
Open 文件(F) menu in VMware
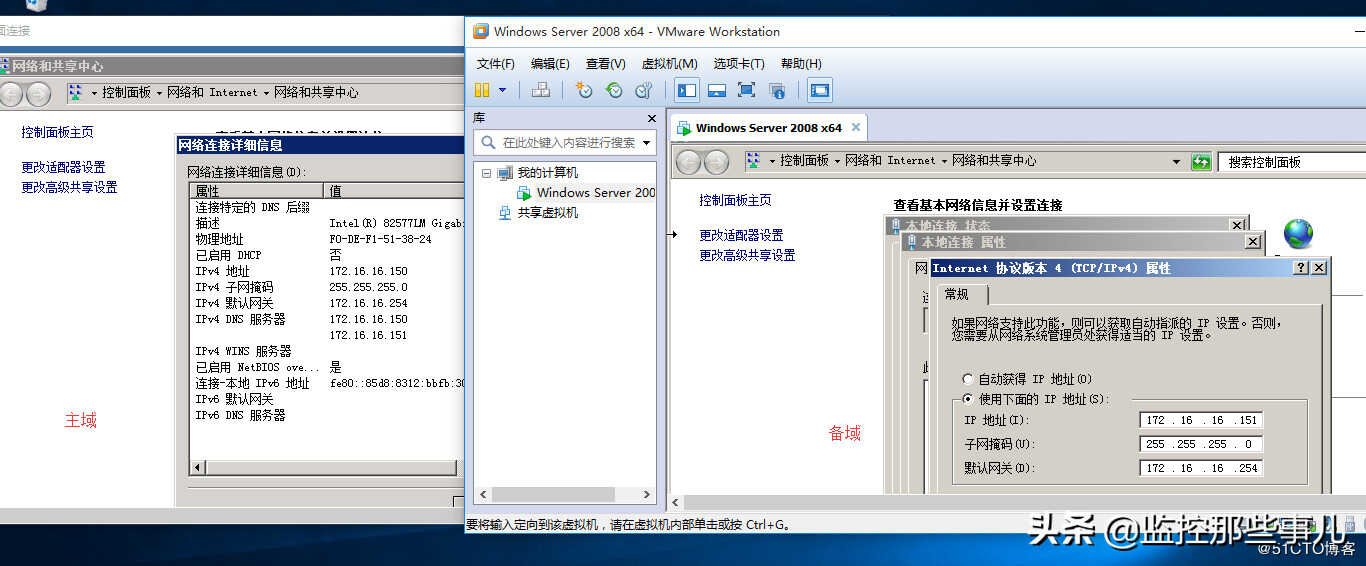click(x=496, y=63)
